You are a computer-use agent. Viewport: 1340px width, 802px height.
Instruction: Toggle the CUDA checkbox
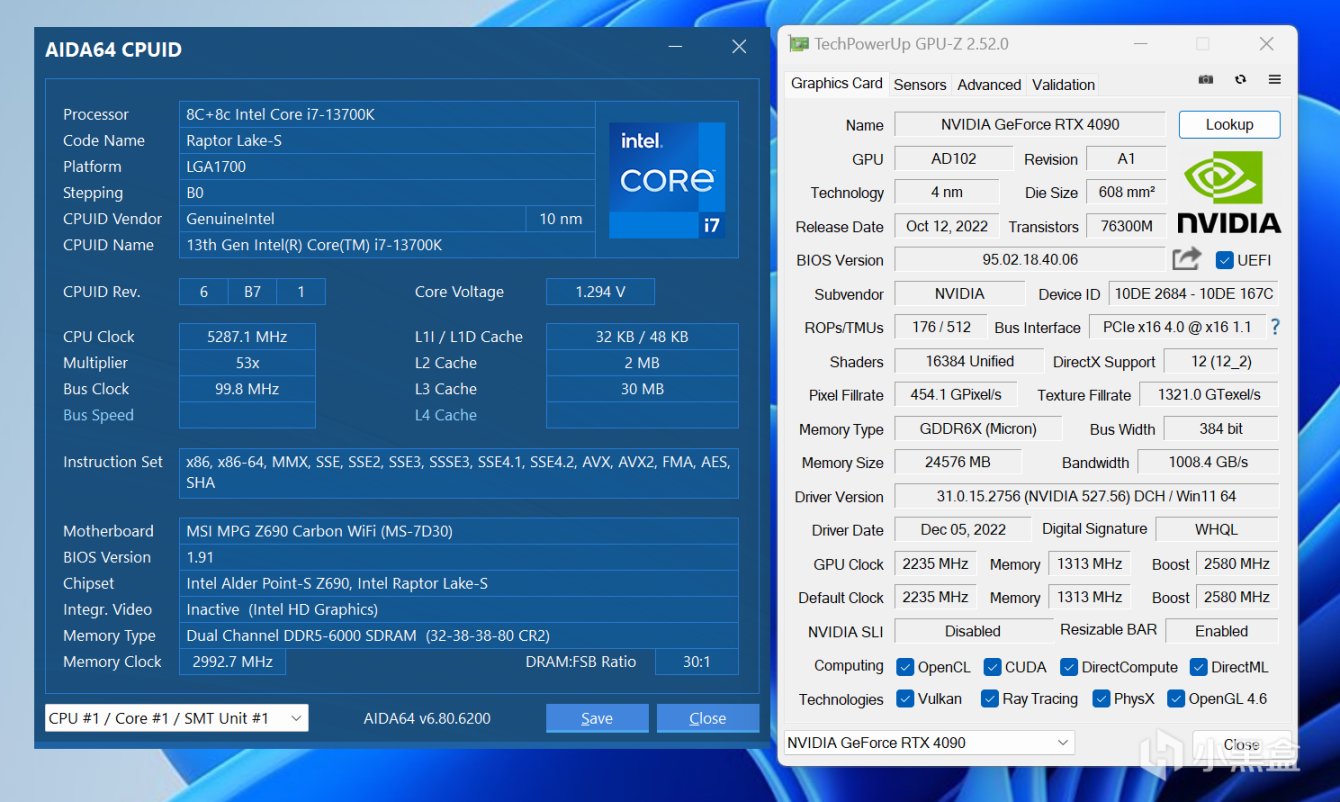coord(992,667)
